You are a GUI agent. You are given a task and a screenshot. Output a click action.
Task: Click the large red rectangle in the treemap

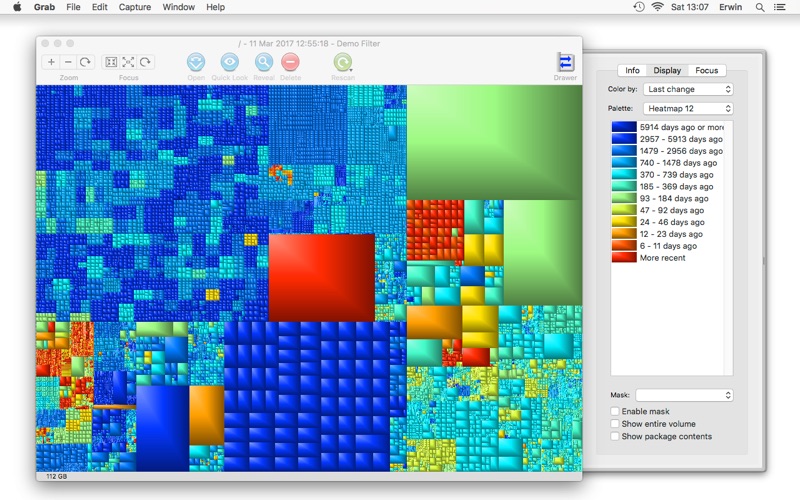321,278
